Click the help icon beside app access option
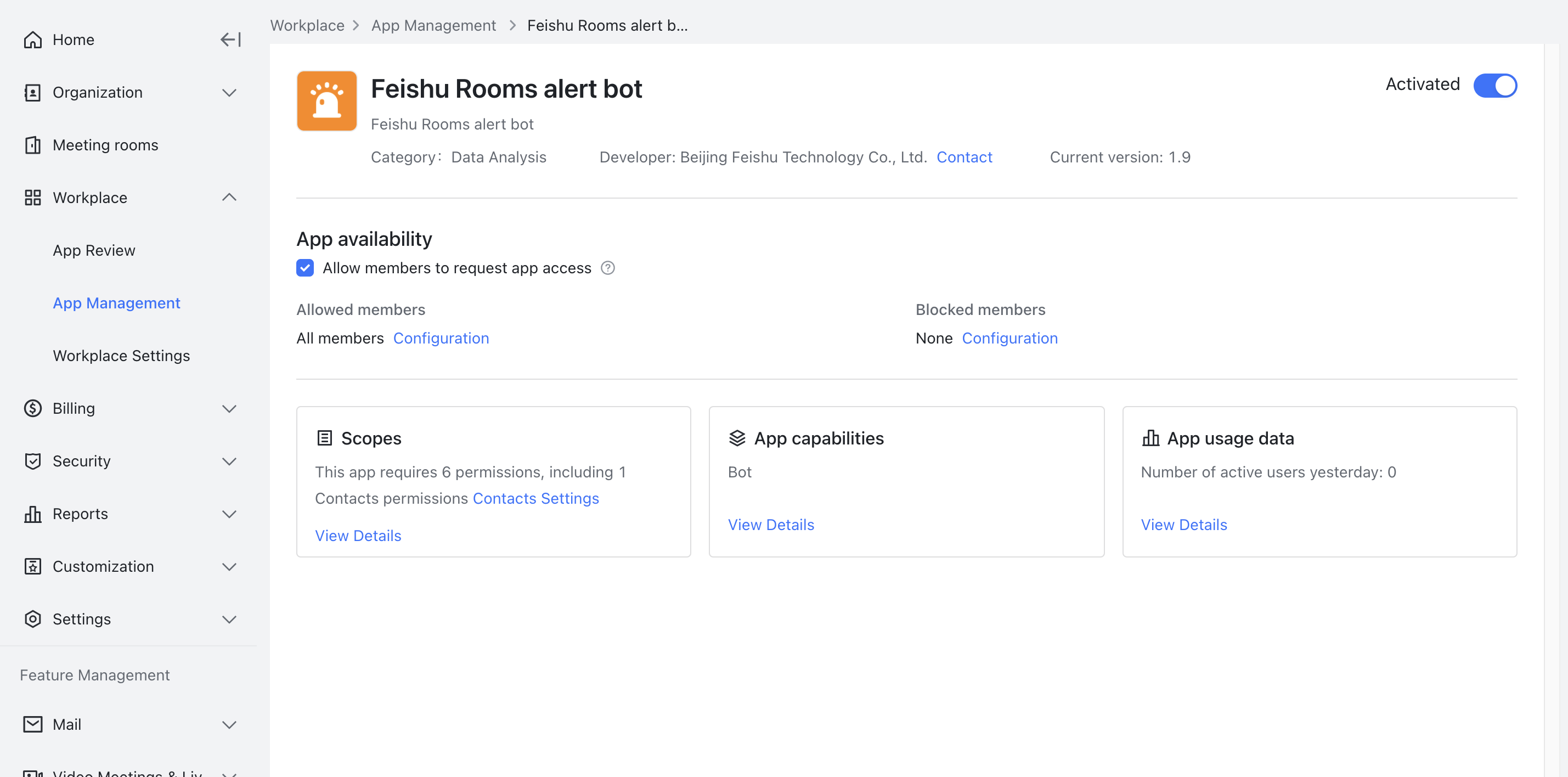This screenshot has width=1568, height=777. tap(608, 268)
